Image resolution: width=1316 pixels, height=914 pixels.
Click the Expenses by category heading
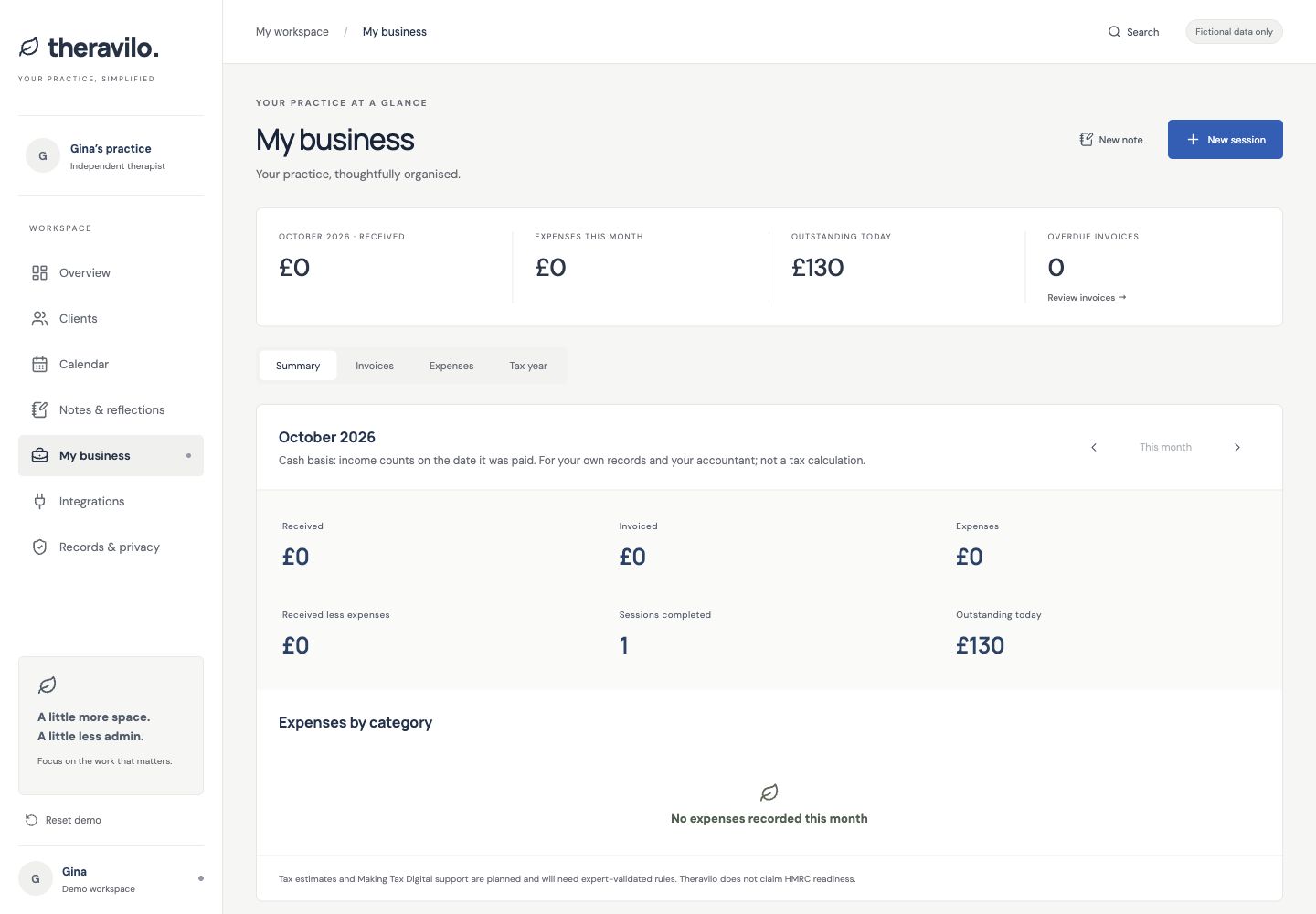356,722
